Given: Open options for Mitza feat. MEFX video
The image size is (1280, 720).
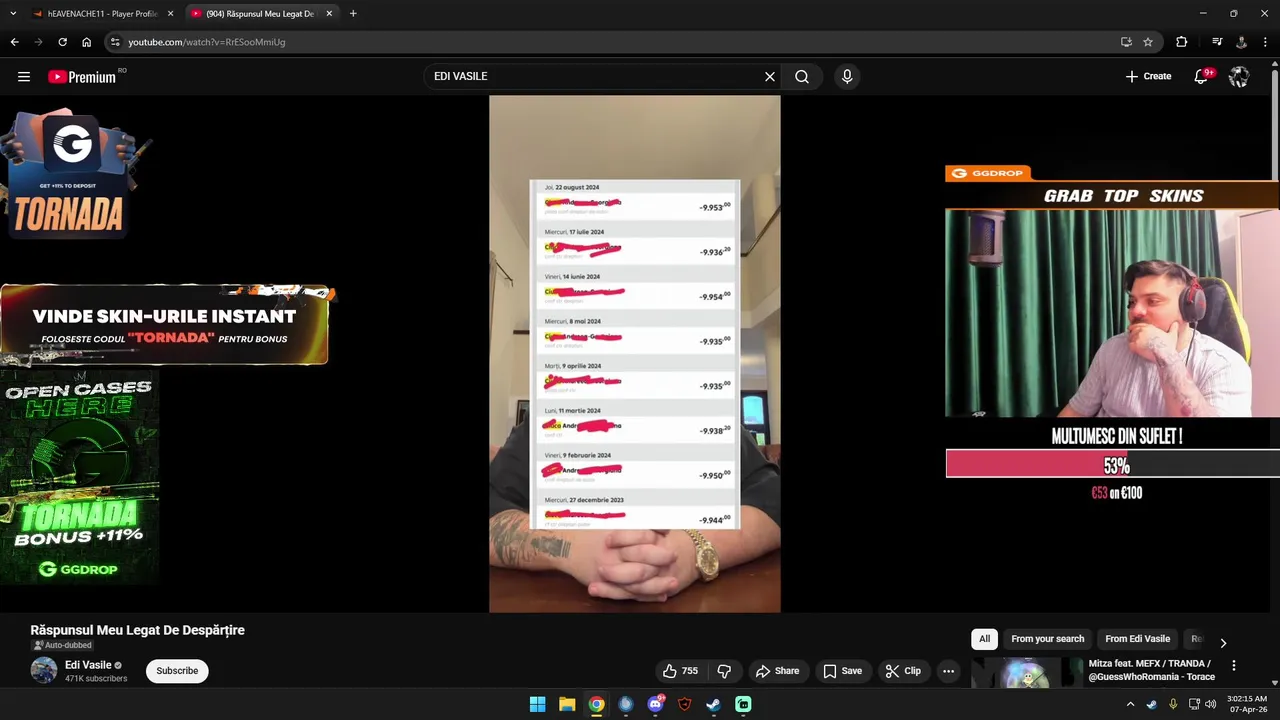Looking at the screenshot, I should pyautogui.click(x=1233, y=665).
